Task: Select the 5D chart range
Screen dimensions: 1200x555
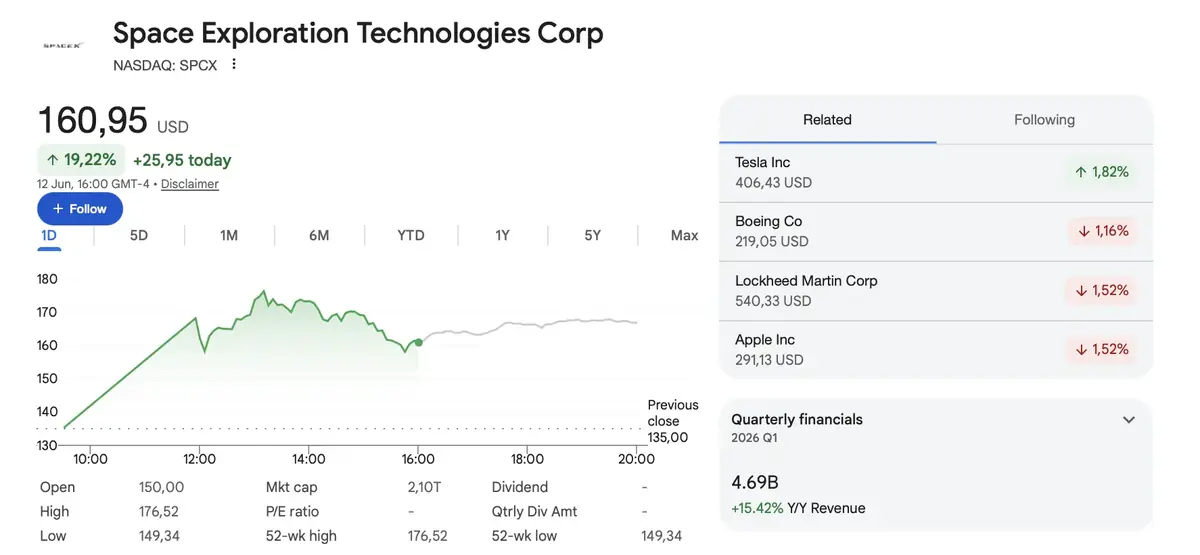Action: click(x=139, y=236)
